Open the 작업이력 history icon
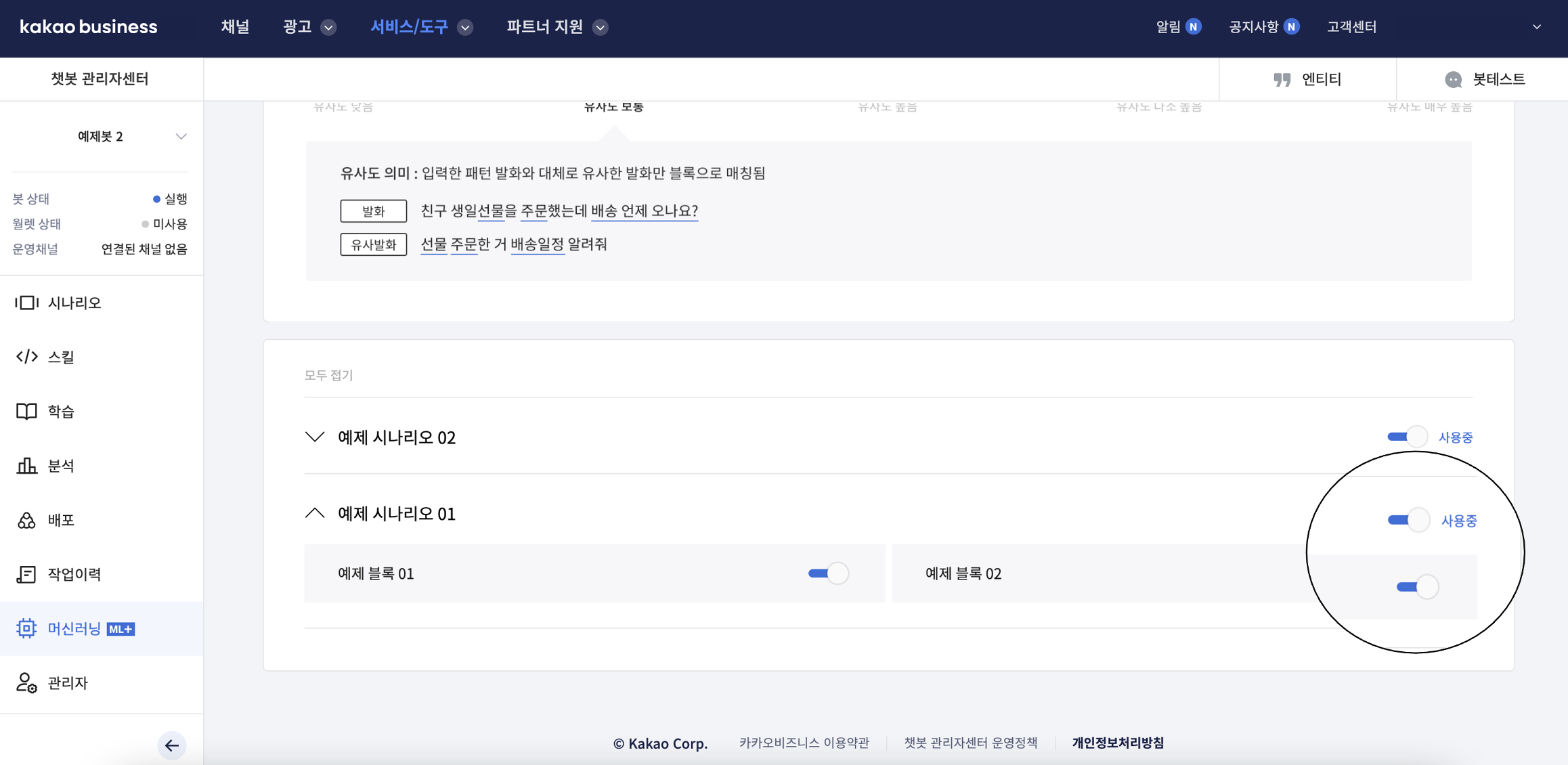 pyautogui.click(x=26, y=574)
